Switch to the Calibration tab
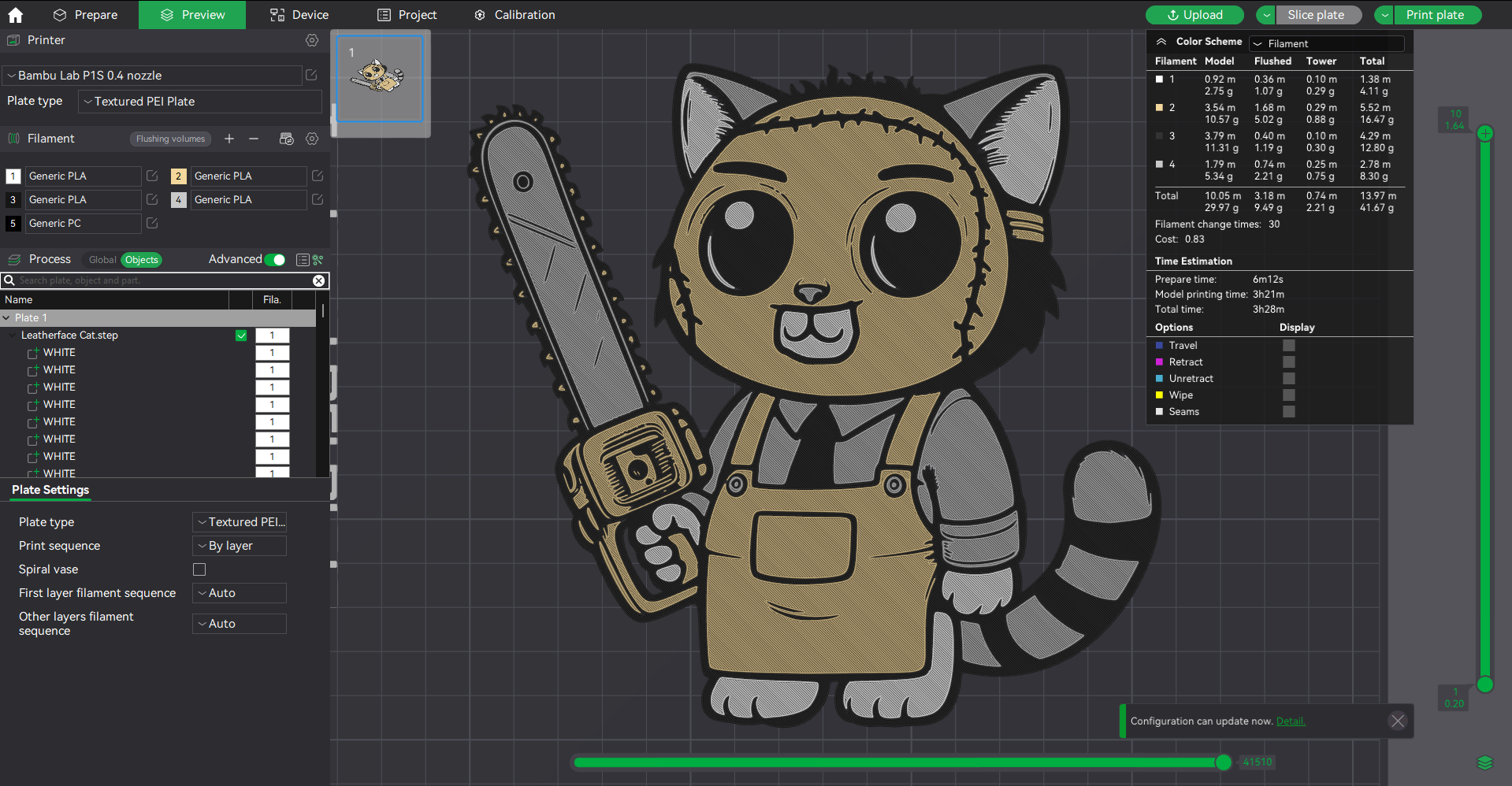1512x786 pixels. [x=515, y=15]
